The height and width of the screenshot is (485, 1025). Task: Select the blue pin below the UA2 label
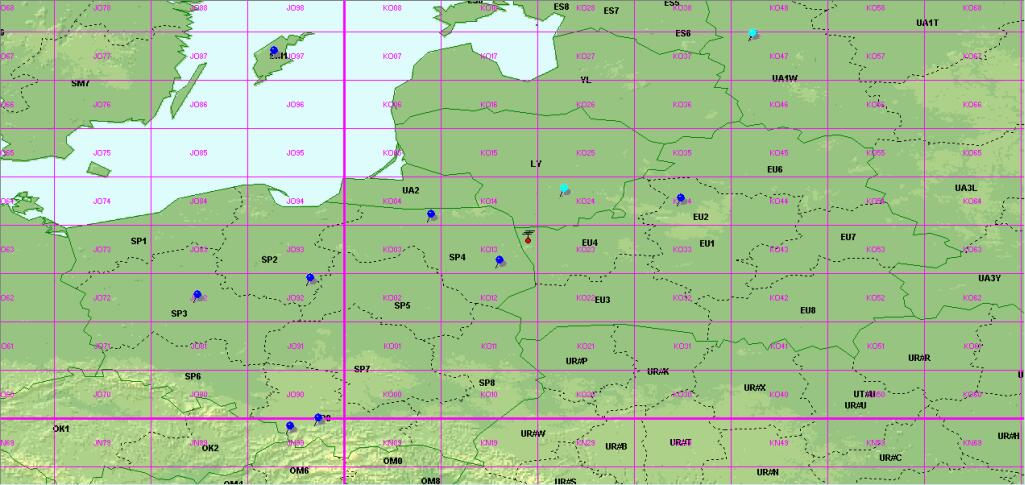coord(430,214)
